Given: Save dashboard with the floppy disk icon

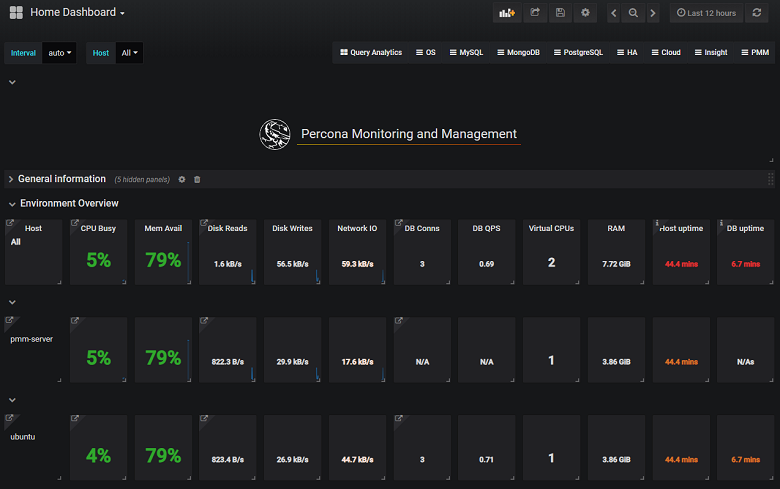Looking at the screenshot, I should 560,13.
